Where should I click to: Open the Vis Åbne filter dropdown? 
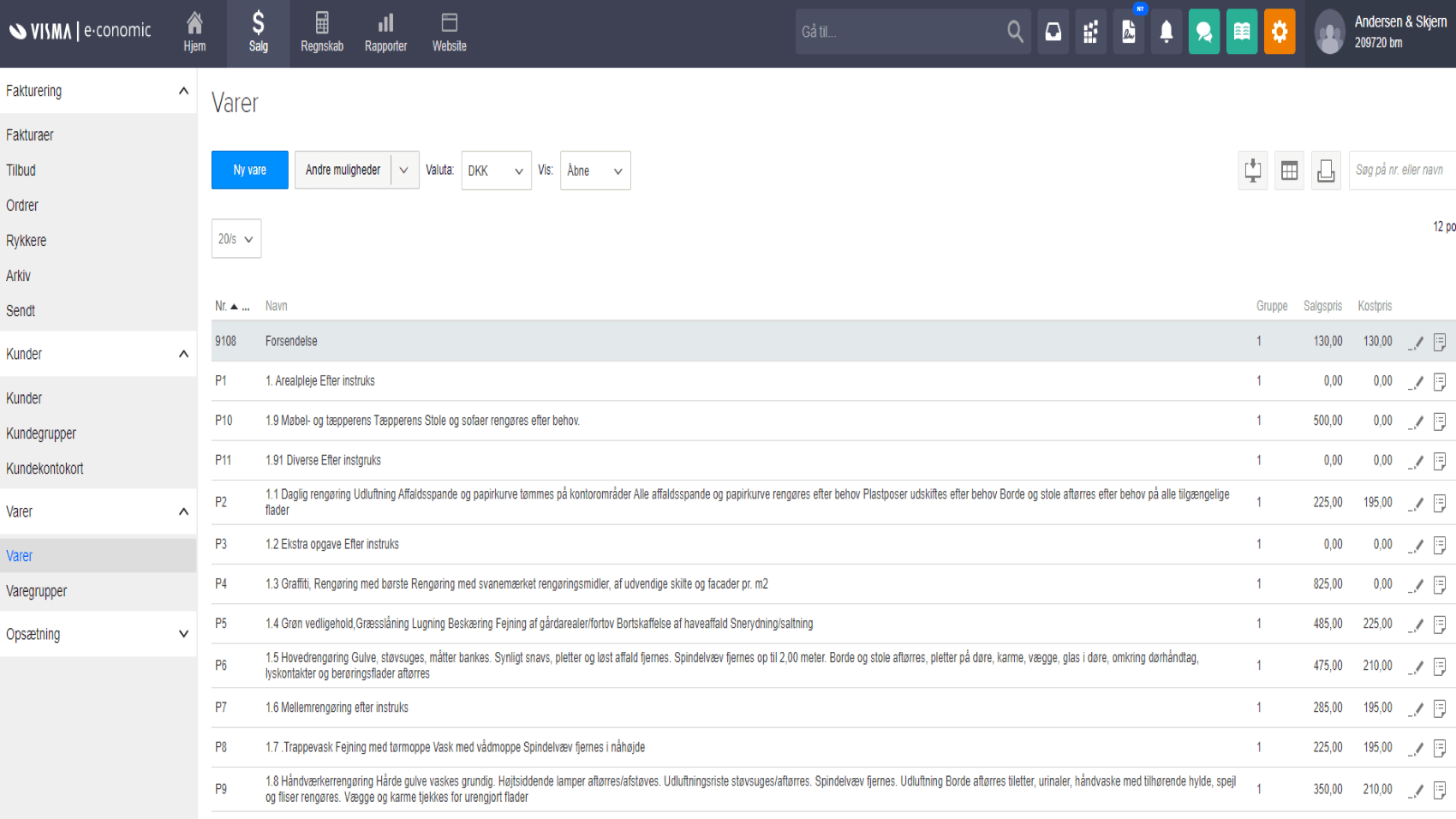click(x=594, y=170)
